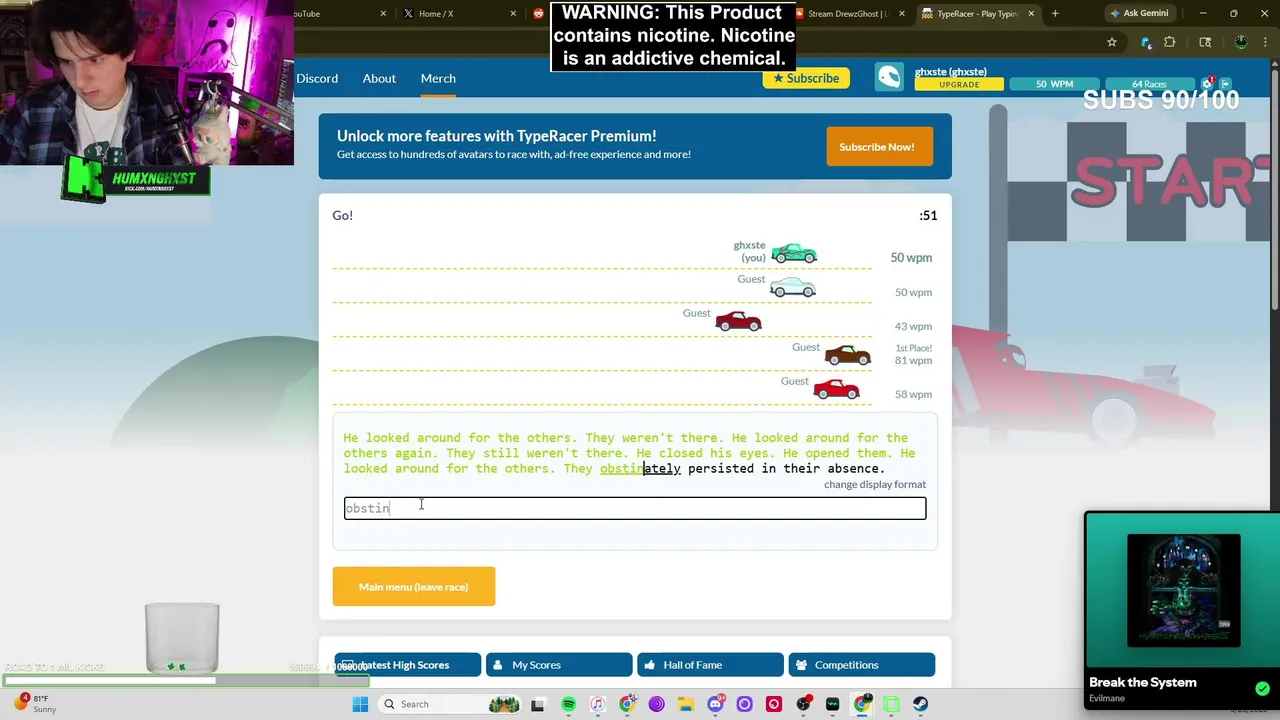Screen dimensions: 1280x720
Task: Open the About nav link
Action: coord(379,78)
